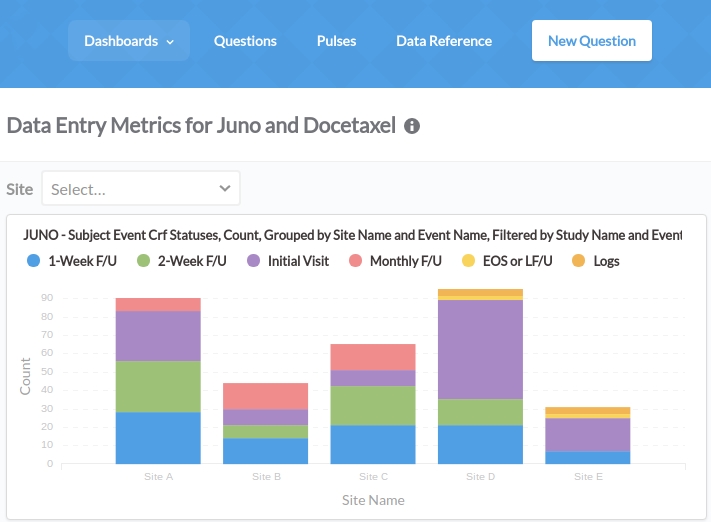Go to the Questions tab
This screenshot has width=711, height=522.
(245, 41)
